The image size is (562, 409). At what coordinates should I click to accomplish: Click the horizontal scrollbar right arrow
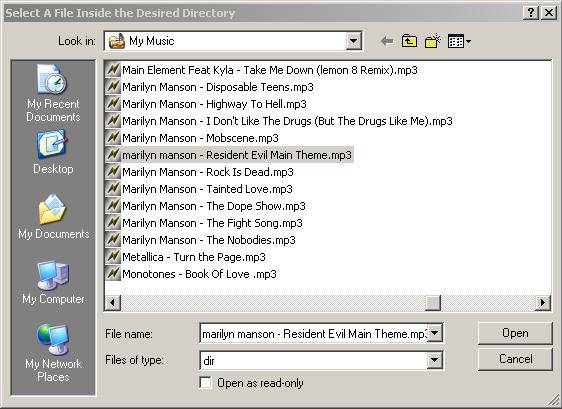click(x=543, y=303)
